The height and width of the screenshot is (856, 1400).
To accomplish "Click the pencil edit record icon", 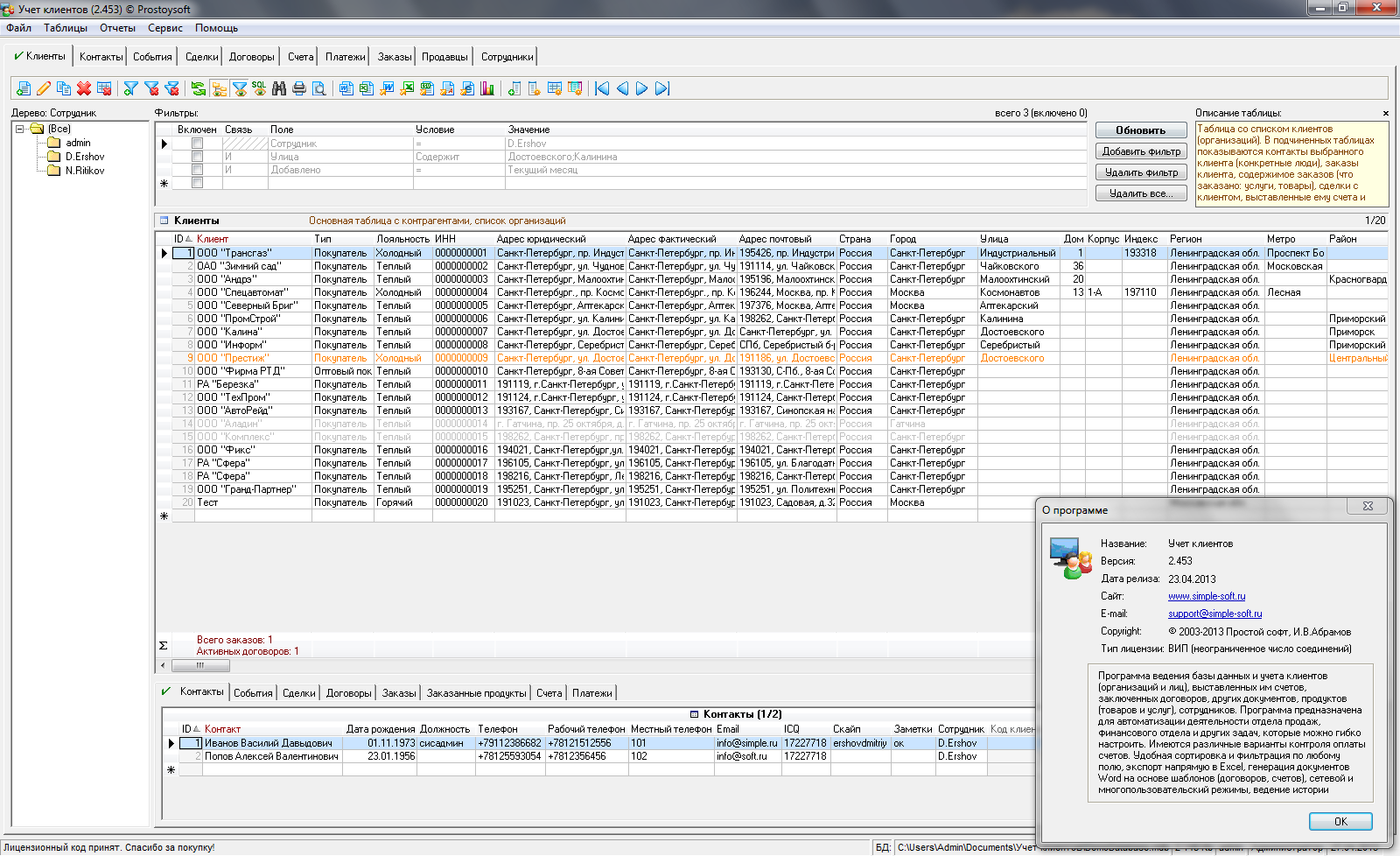I will tap(43, 88).
